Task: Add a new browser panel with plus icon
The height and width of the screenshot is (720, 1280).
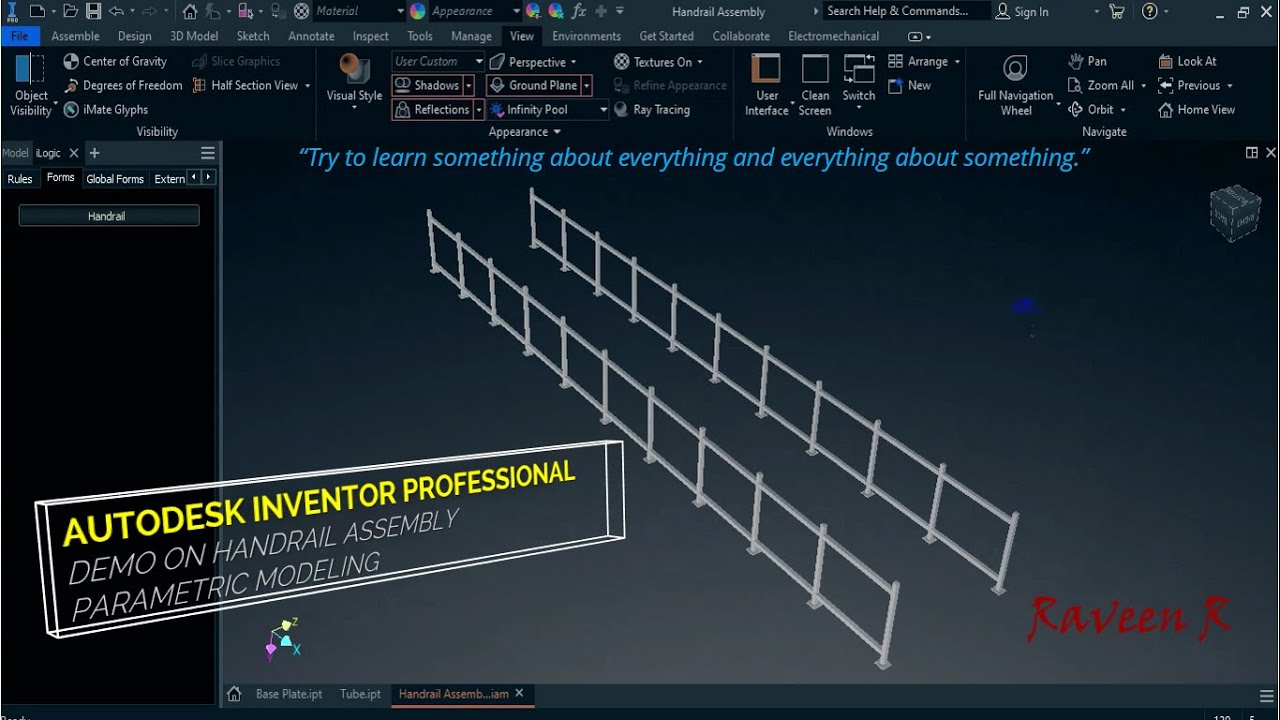Action: coord(94,153)
